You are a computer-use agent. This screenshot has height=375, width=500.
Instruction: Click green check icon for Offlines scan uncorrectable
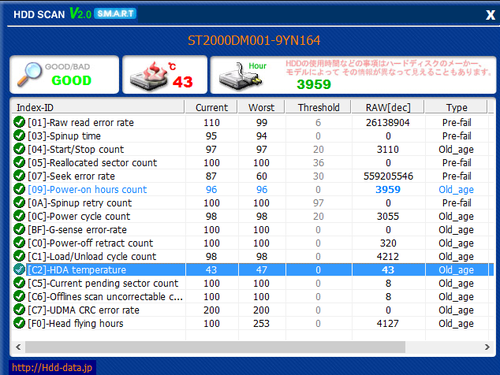[x=19, y=296]
